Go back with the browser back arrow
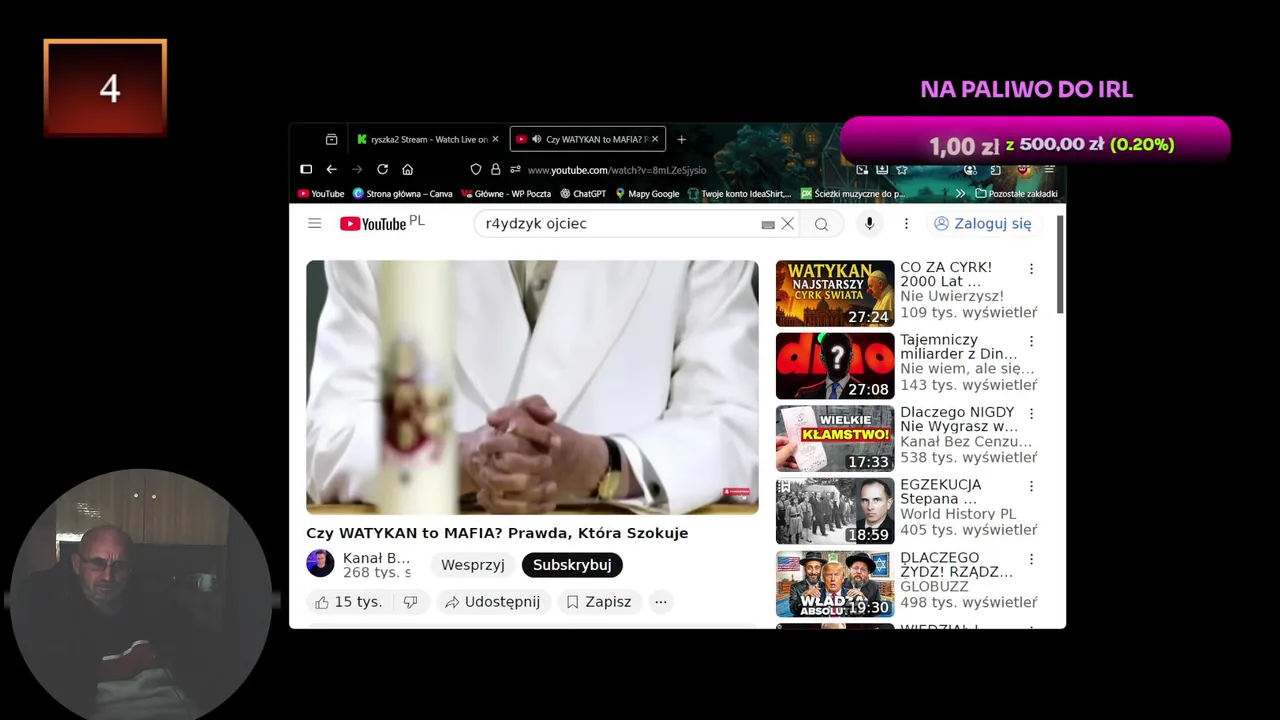Image resolution: width=1280 pixels, height=720 pixels. pyautogui.click(x=332, y=169)
